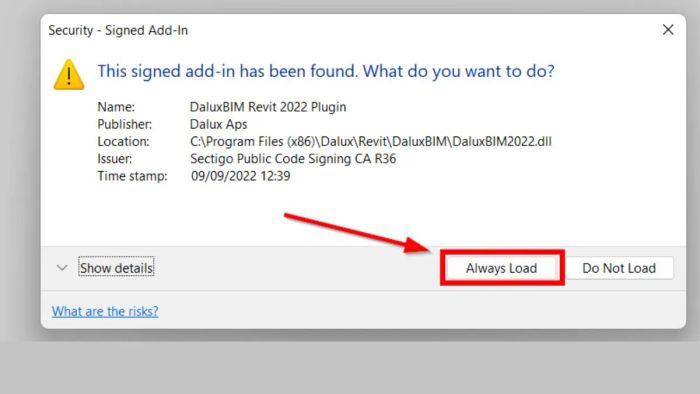Click the dialog heading about signed add-in

[x=326, y=71]
